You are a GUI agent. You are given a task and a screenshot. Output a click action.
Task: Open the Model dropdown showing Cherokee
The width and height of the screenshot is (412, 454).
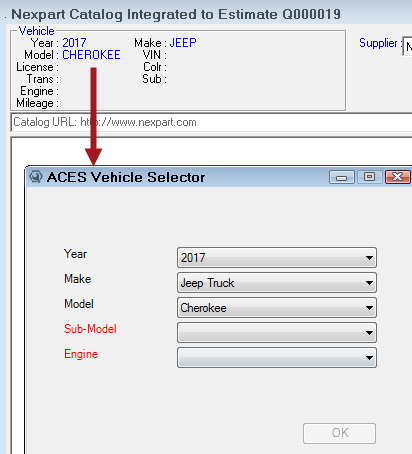(277, 308)
